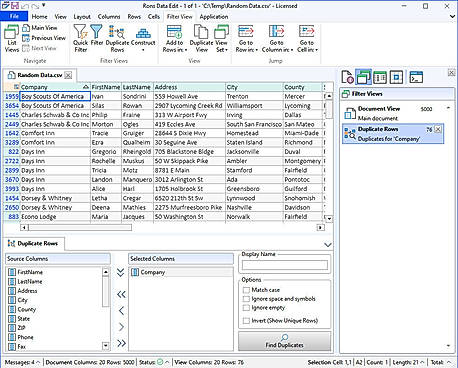Open Quick Filter tool

(81, 39)
